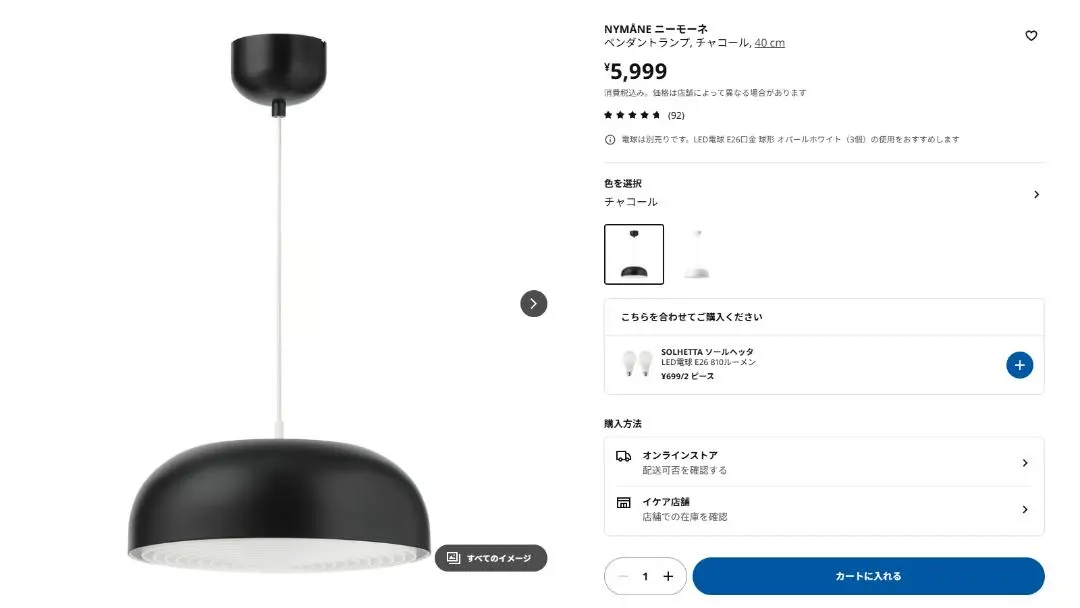This screenshot has width=1080, height=608.
Task: Select the charcoal color variant thumbnail
Action: (634, 254)
